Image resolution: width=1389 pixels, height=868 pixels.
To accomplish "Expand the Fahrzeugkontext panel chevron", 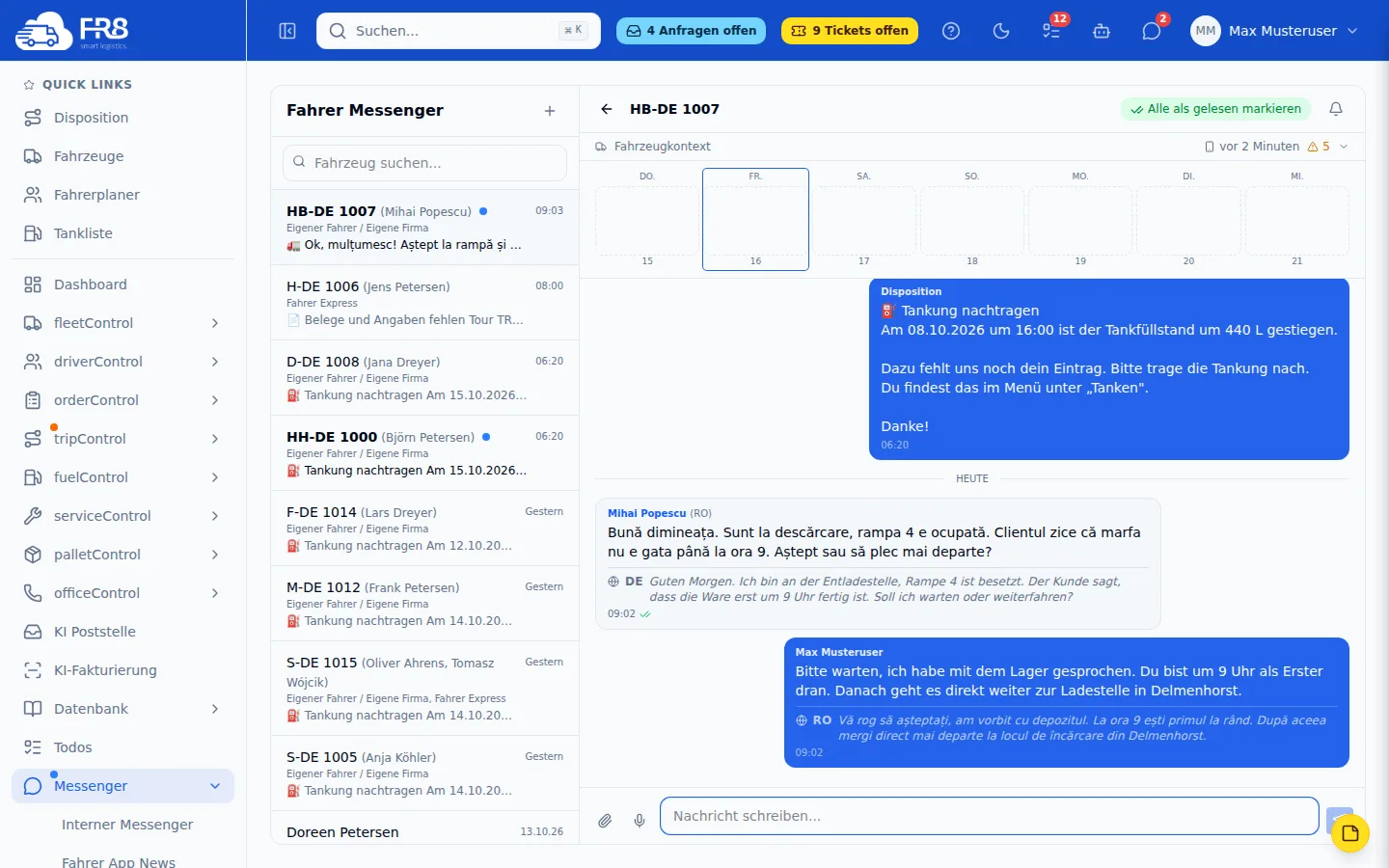I will coord(1344,147).
